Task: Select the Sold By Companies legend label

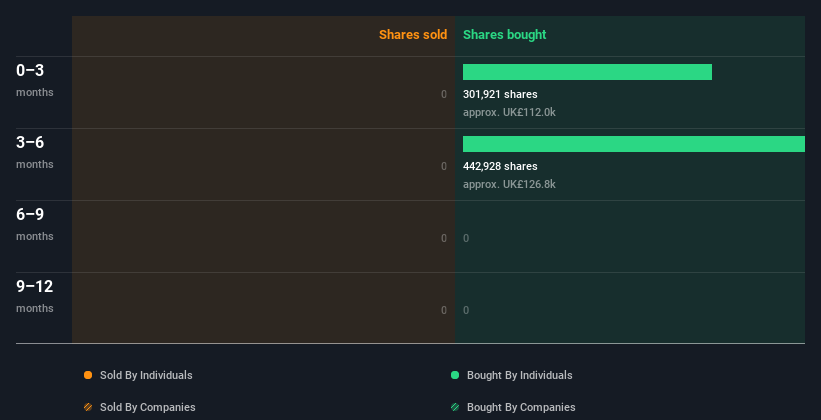Action: [148, 407]
